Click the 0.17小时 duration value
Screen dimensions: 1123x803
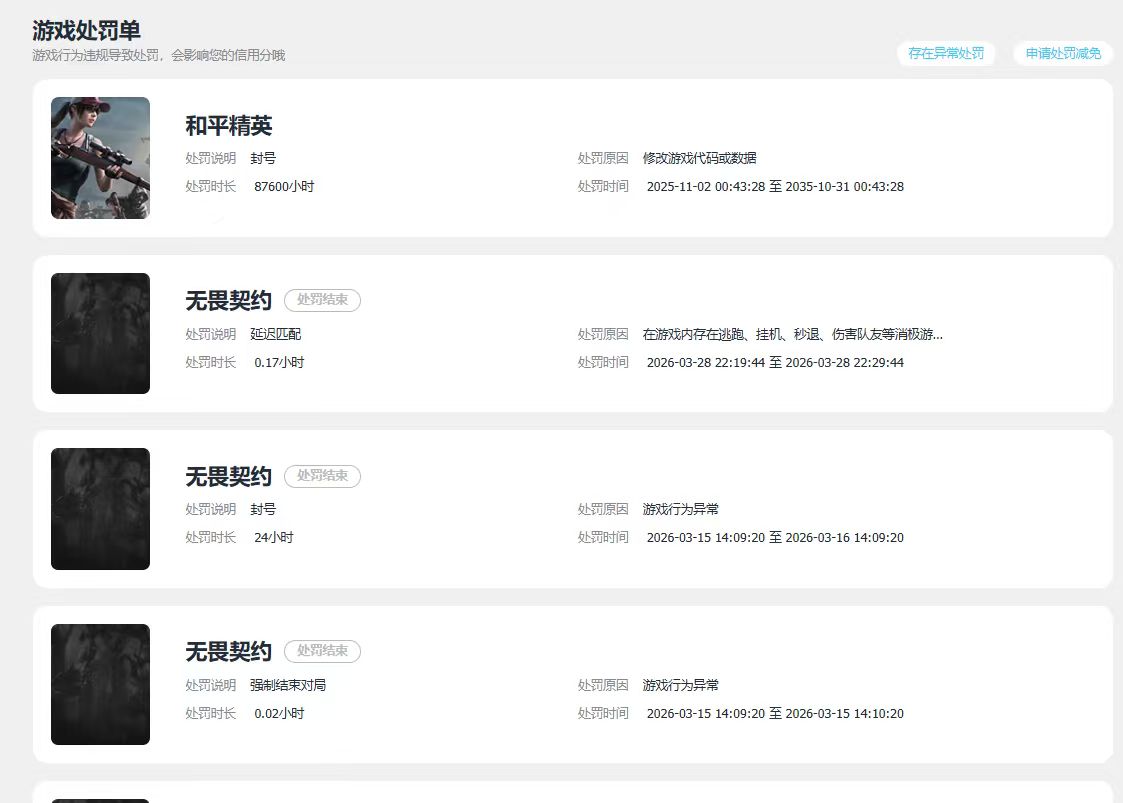point(279,362)
